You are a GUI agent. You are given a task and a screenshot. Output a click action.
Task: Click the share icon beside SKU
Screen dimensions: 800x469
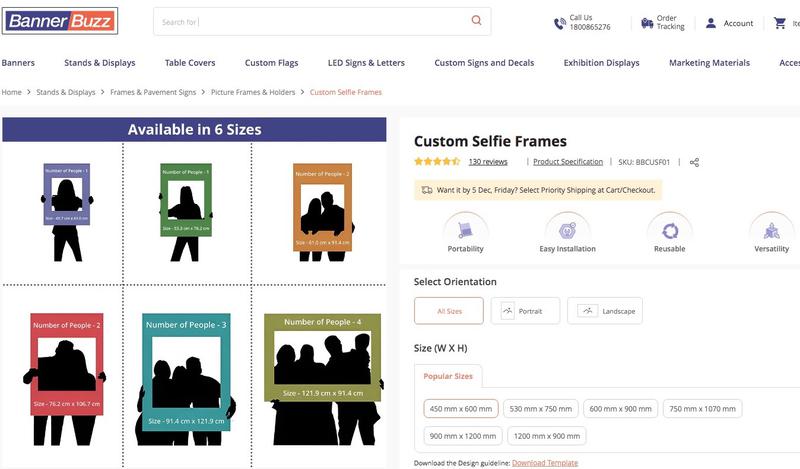pos(694,162)
